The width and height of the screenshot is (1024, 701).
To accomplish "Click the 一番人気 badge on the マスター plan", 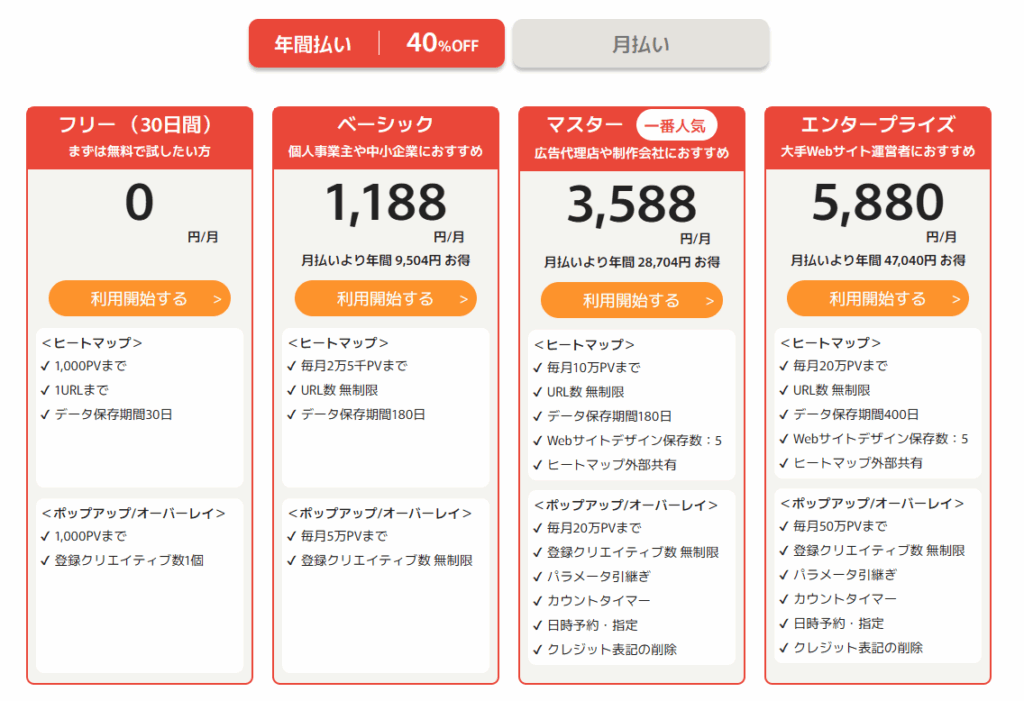I will 676,125.
